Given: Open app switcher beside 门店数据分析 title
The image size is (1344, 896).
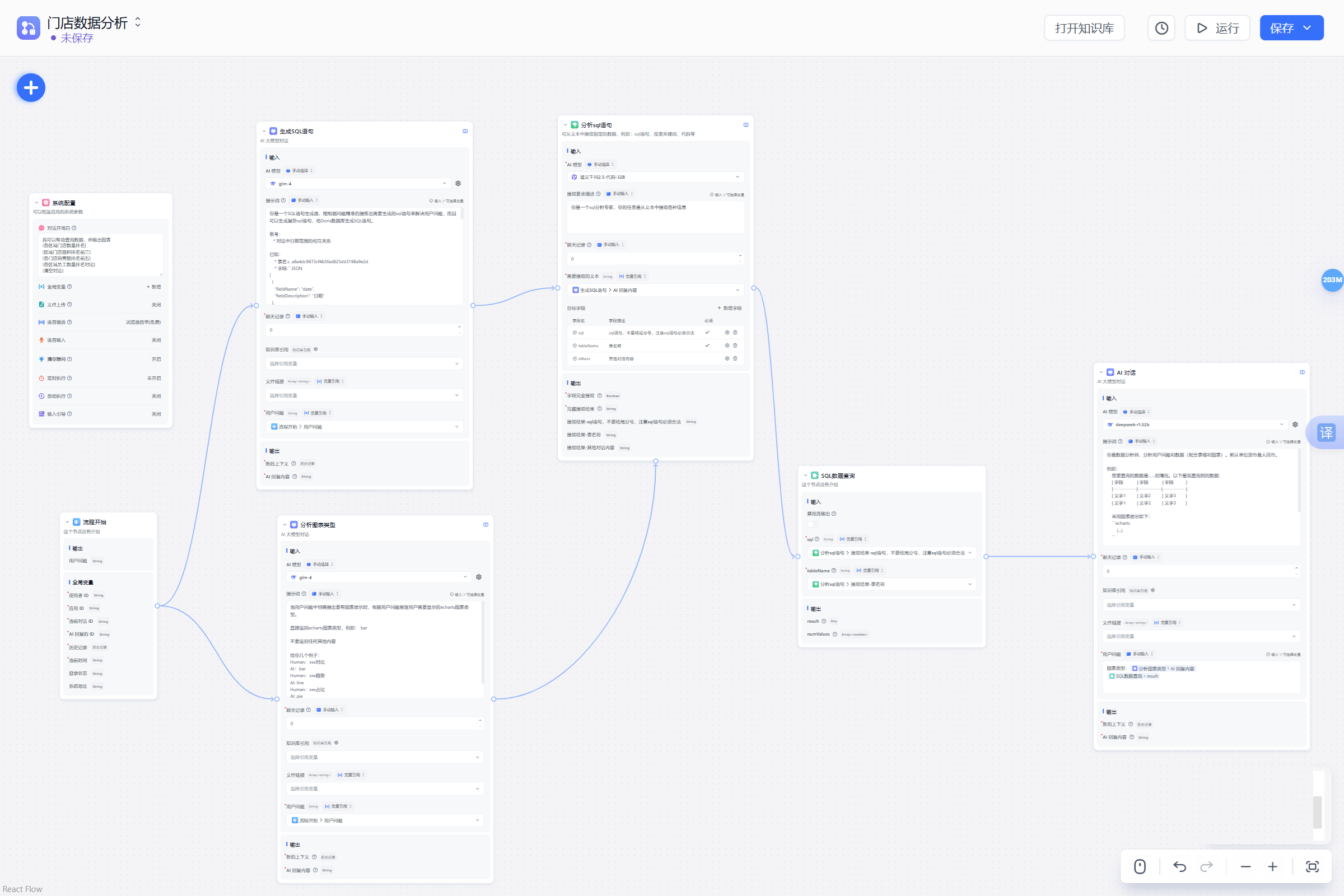Looking at the screenshot, I should tap(138, 22).
